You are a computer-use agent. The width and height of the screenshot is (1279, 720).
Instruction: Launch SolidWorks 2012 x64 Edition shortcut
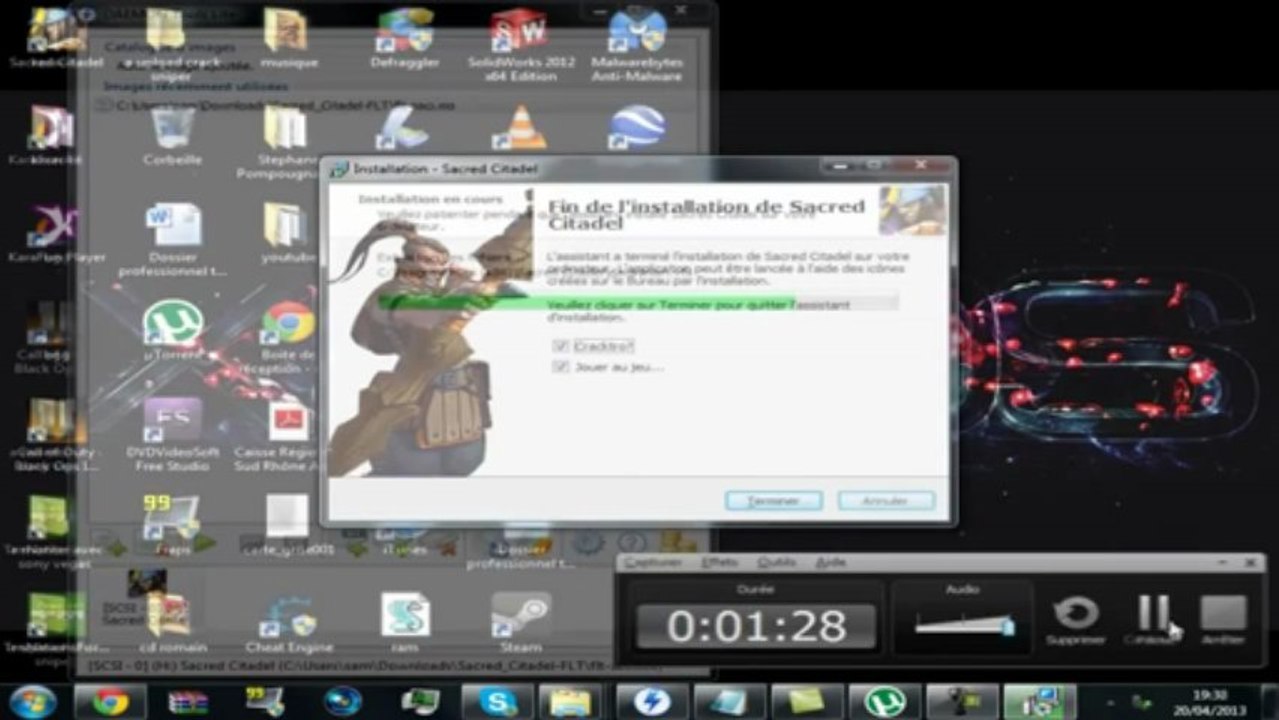[520, 45]
